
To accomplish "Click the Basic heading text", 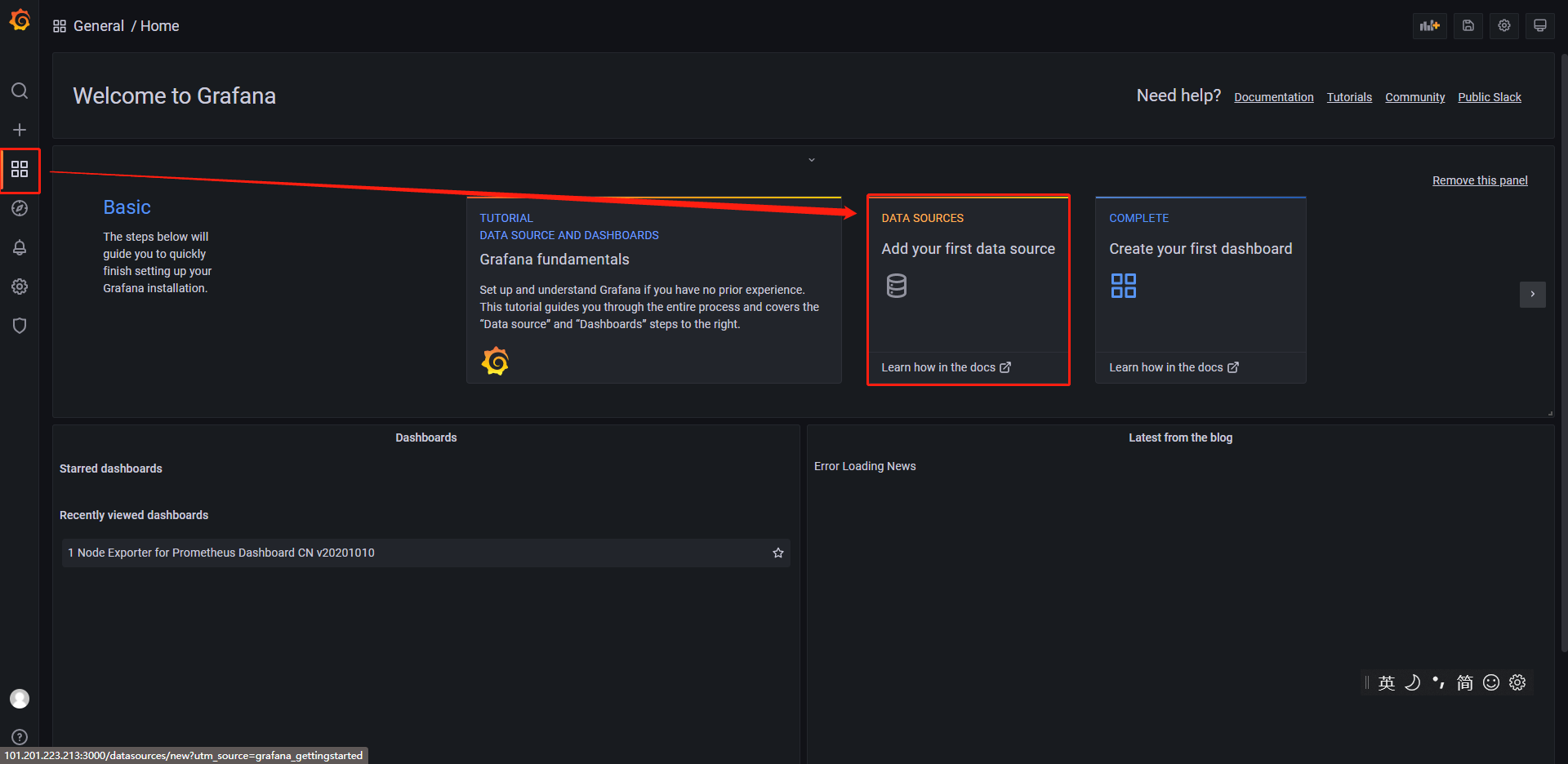I will point(127,207).
